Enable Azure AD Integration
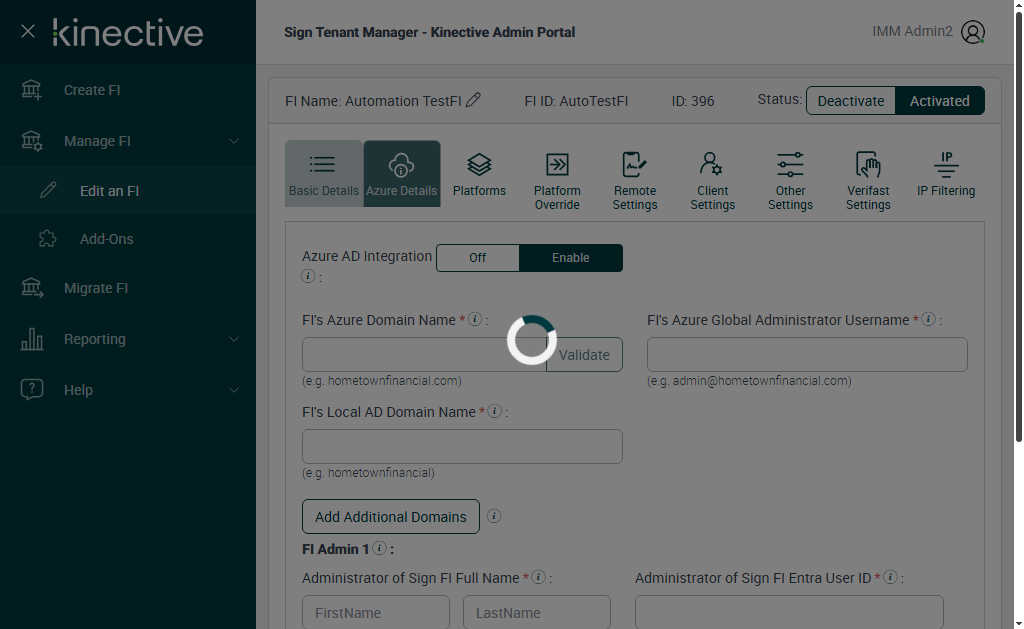The width and height of the screenshot is (1024, 629). point(571,257)
